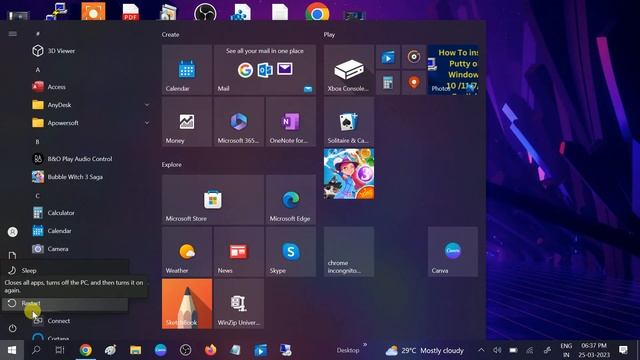The image size is (640, 360).
Task: Open the weather widget showing 29°C
Action: 424,350
